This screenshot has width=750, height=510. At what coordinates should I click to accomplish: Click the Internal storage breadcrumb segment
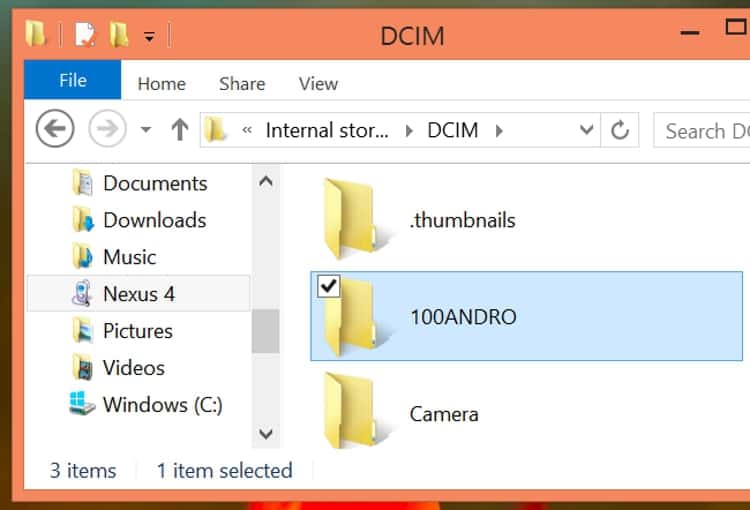(x=327, y=130)
